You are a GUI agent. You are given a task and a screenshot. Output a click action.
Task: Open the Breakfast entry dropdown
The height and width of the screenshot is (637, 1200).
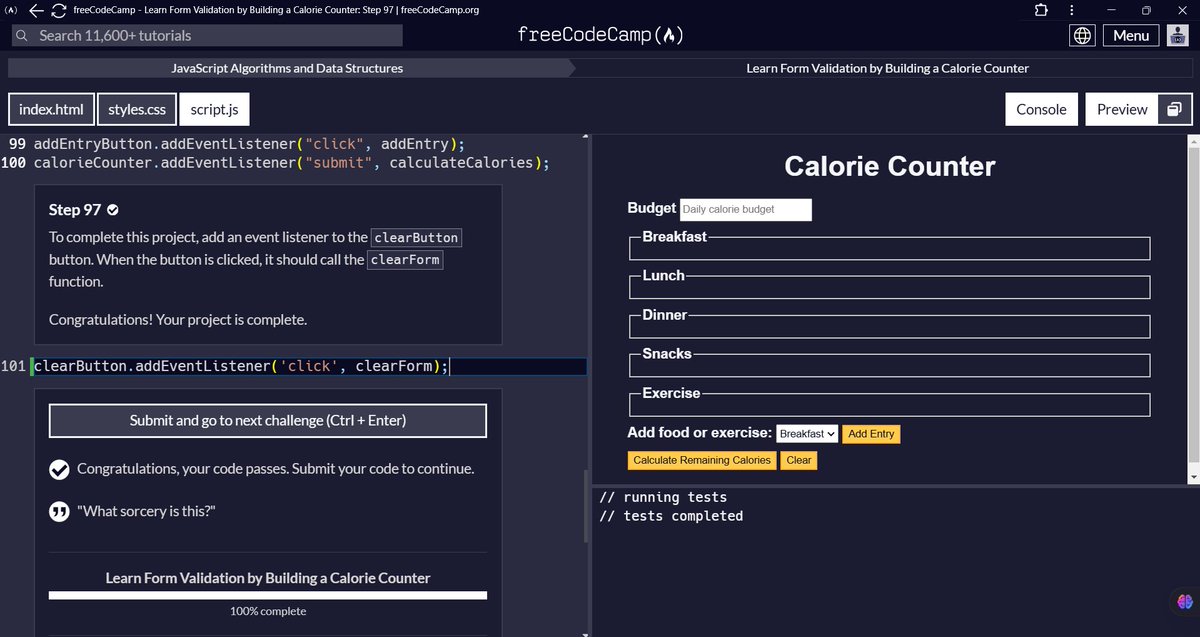(807, 434)
